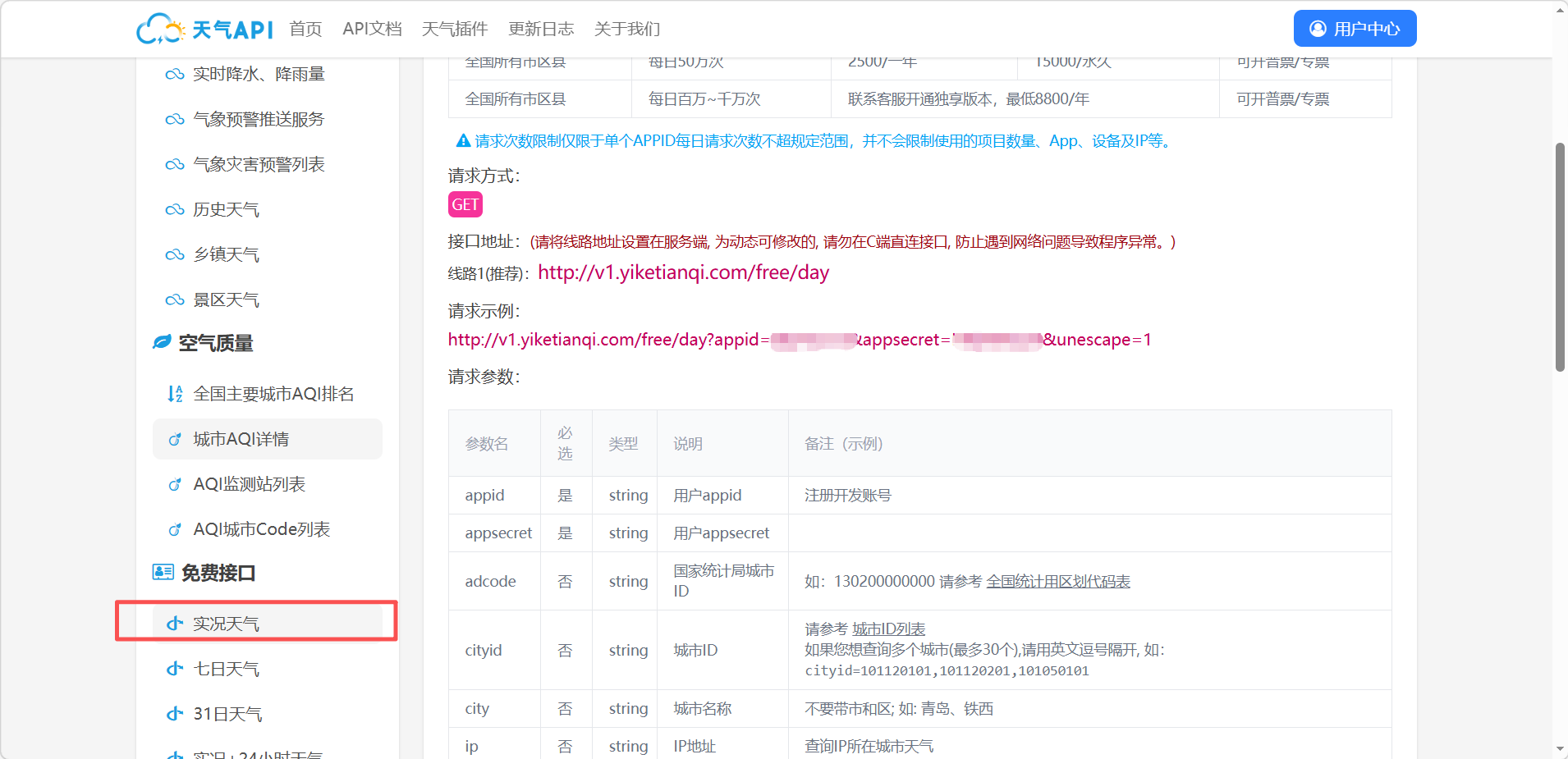Open the 更新日志 menu item
The width and height of the screenshot is (1568, 759).
pos(541,29)
